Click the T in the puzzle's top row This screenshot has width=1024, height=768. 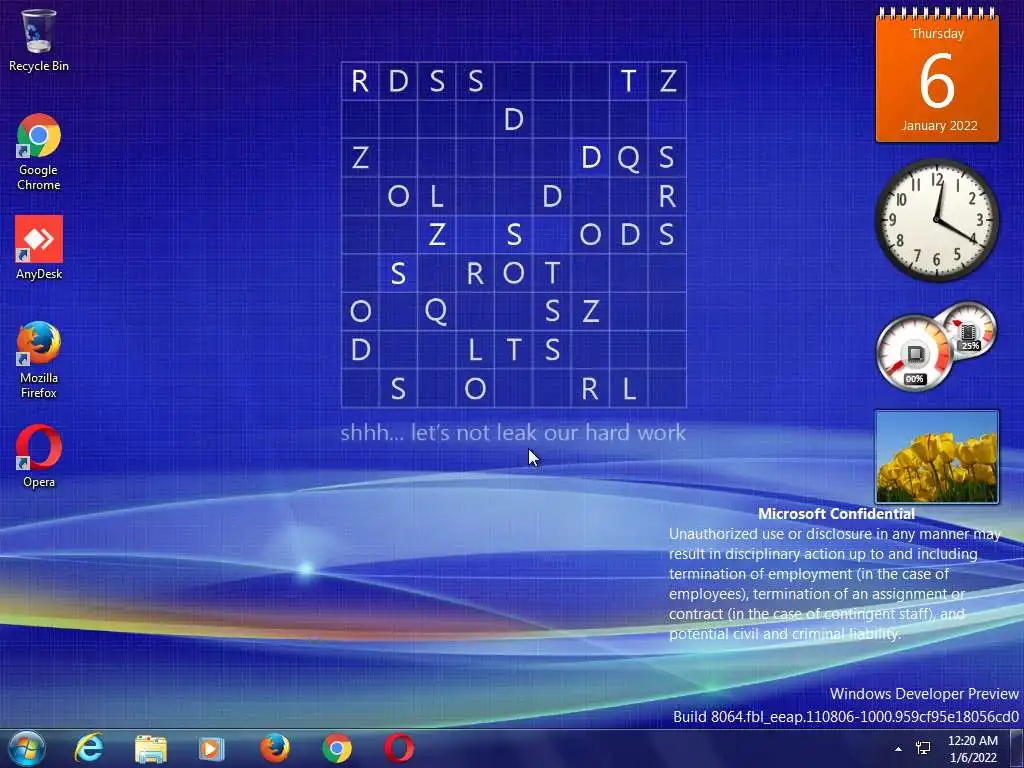tap(628, 81)
